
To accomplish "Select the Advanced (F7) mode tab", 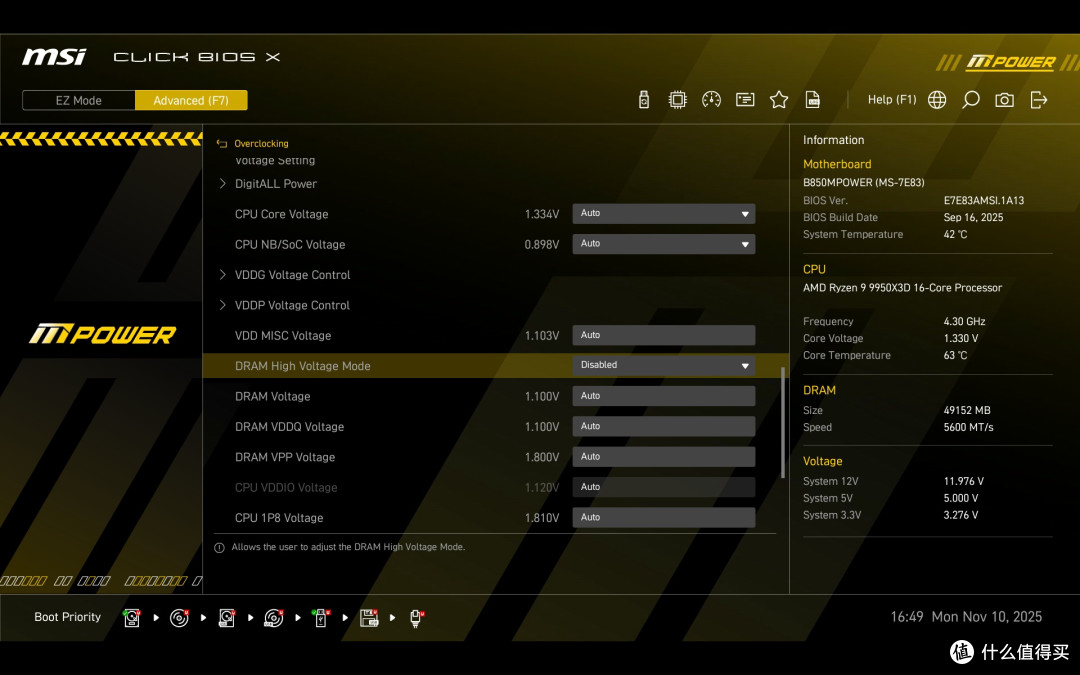I will [191, 100].
